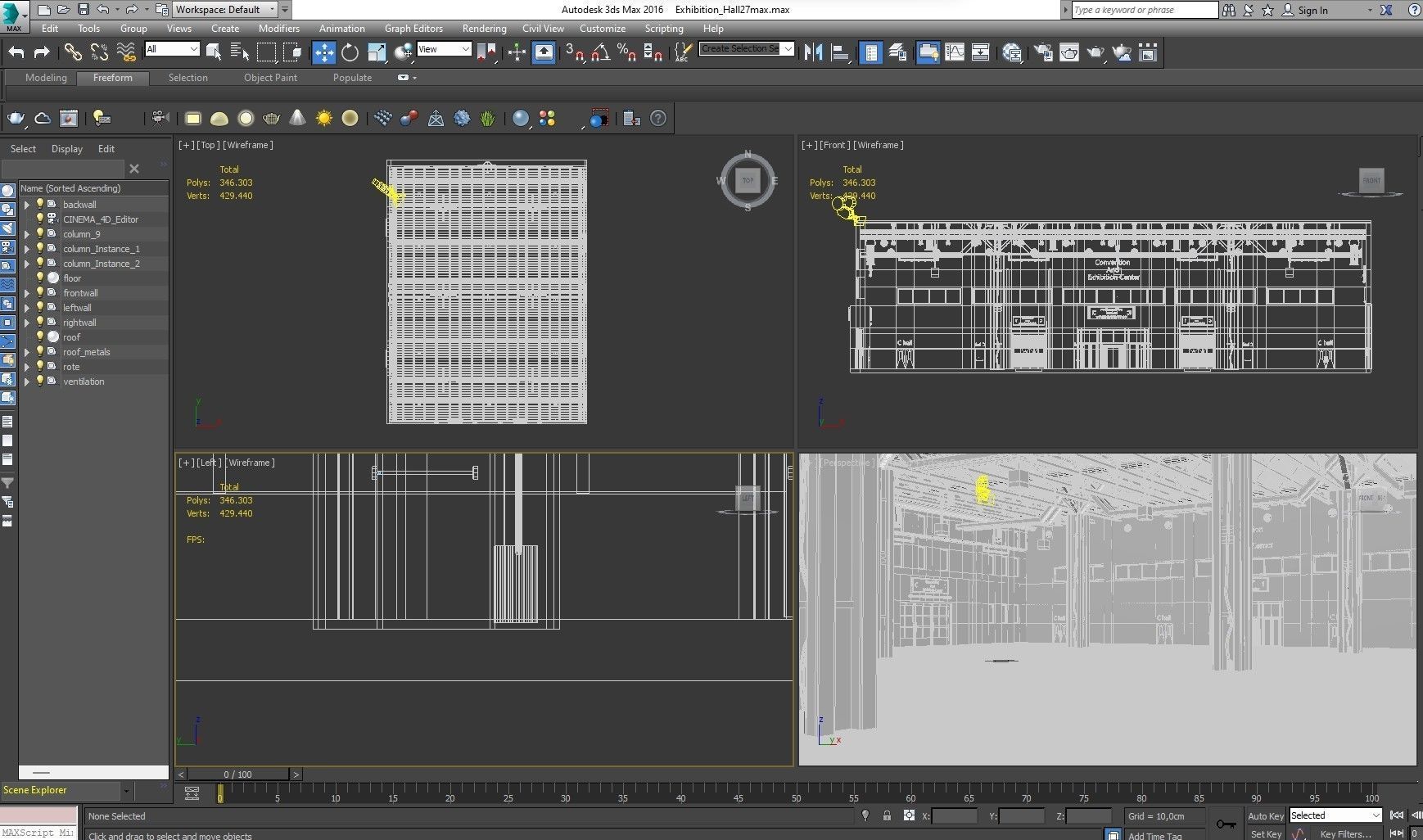Click the keyword search input field
This screenshot has height=840, width=1423.
[x=1144, y=10]
